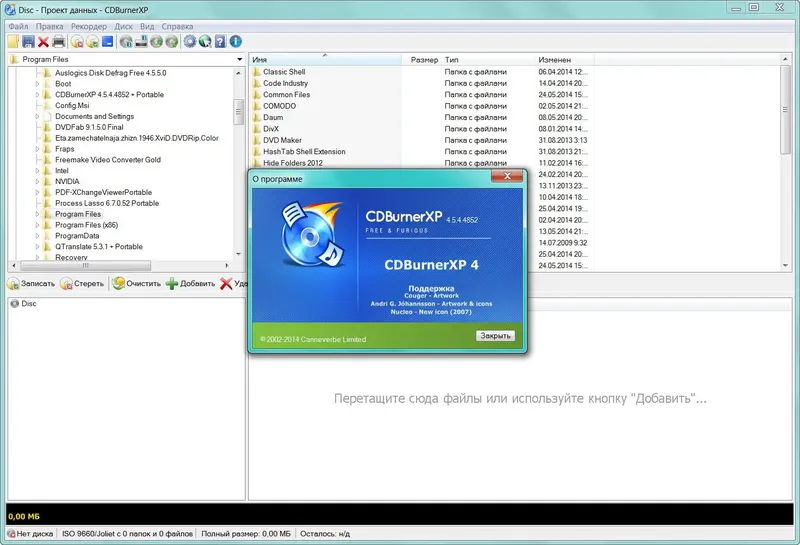Open the Диск menu
The image size is (800, 545).
tap(123, 27)
